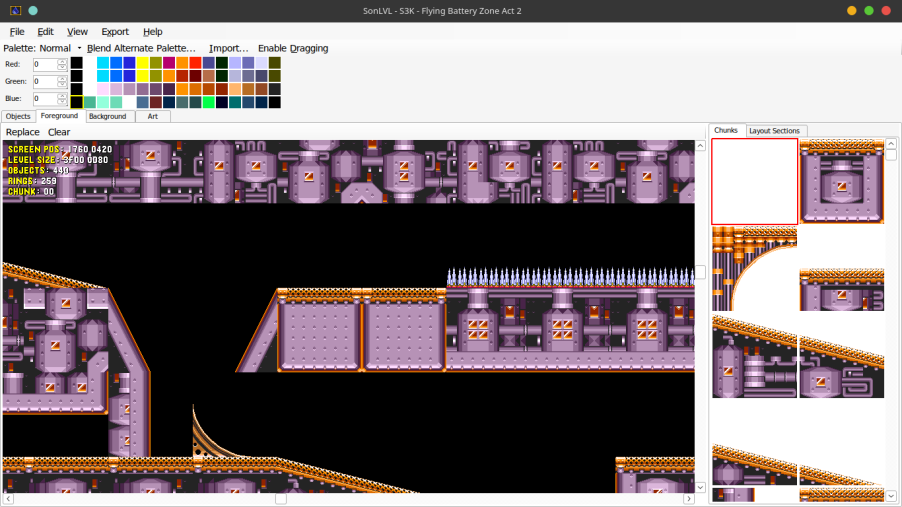
Task: Decrease the Green value with down arrow
Action: pyautogui.click(x=62, y=84)
